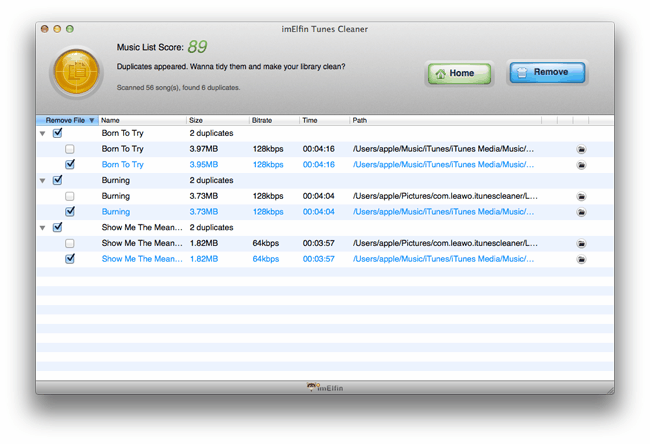The height and width of the screenshot is (444, 650).
Task: Open folder for first Born To Try 3.97MB file
Action: click(581, 149)
